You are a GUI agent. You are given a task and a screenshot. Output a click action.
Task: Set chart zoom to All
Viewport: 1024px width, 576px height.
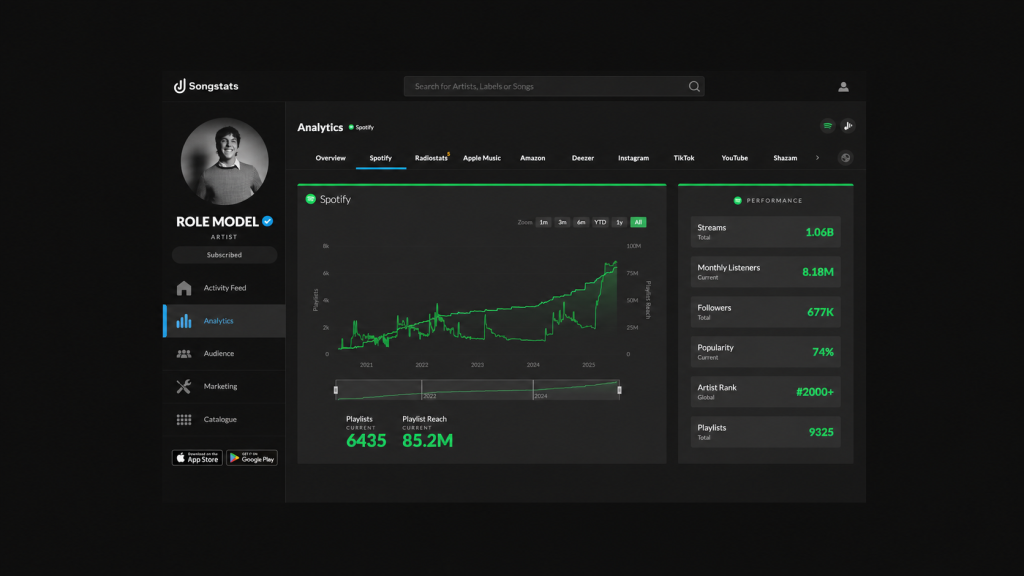click(638, 222)
